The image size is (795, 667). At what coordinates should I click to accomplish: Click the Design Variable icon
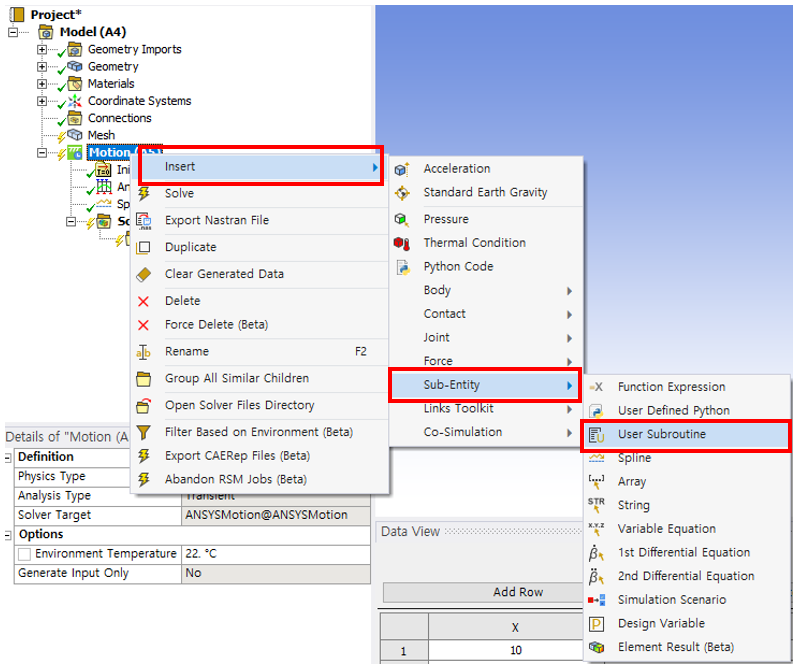[596, 624]
